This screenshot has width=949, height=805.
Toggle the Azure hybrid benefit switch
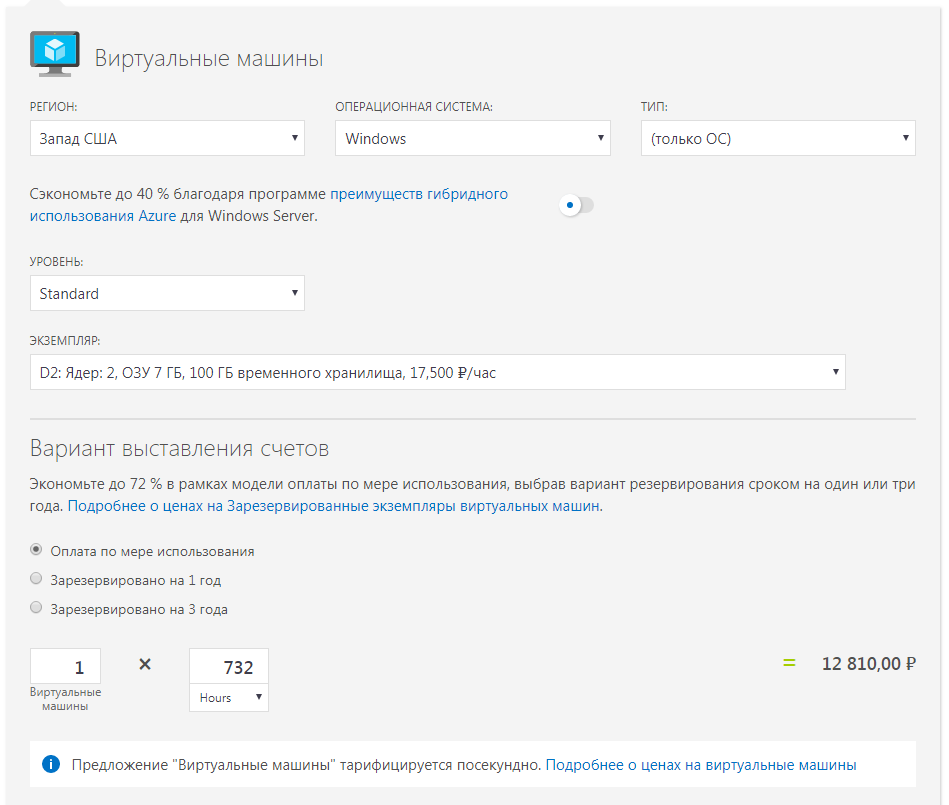tap(576, 205)
